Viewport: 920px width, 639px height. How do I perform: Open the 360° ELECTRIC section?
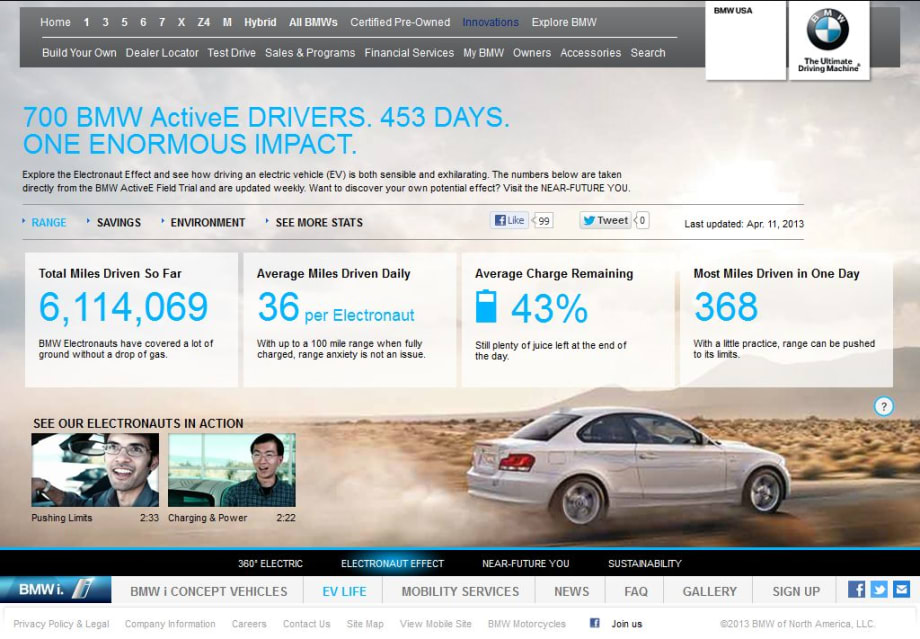(270, 563)
